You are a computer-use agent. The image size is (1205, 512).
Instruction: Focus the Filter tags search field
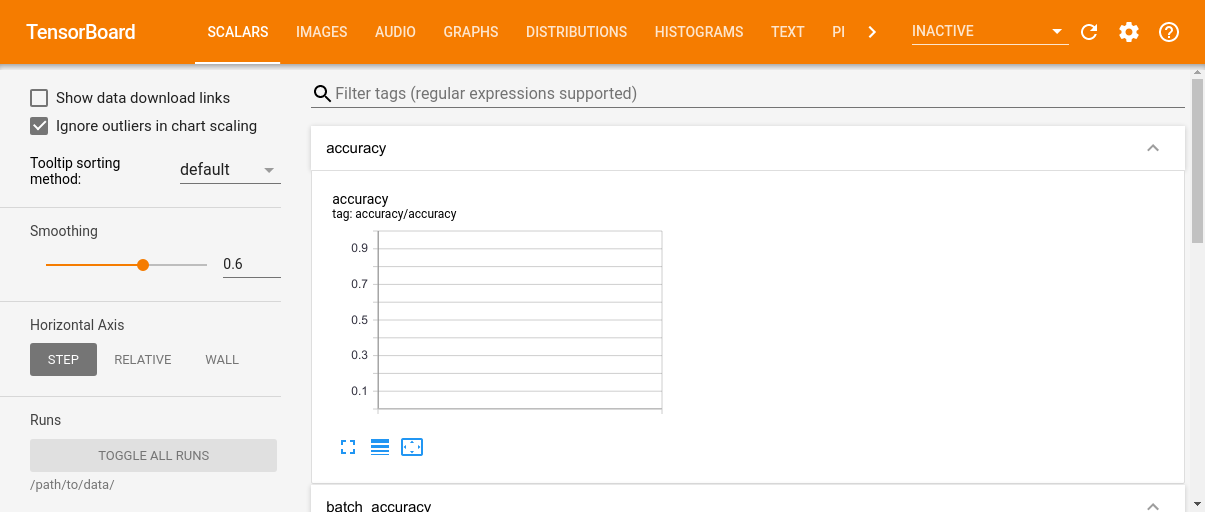click(x=759, y=94)
